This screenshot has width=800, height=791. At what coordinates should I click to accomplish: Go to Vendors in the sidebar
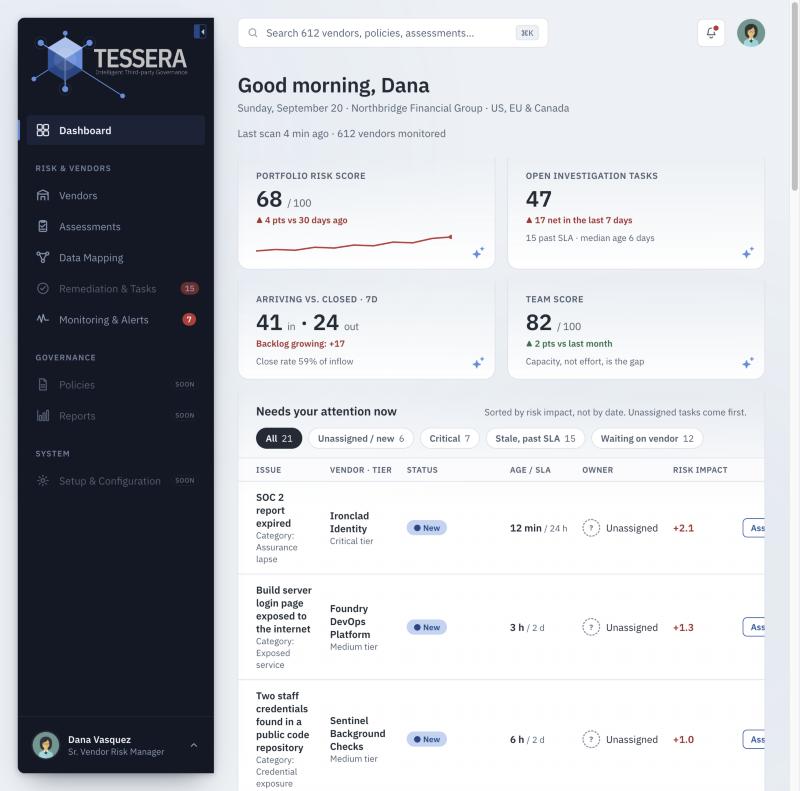click(x=116, y=195)
